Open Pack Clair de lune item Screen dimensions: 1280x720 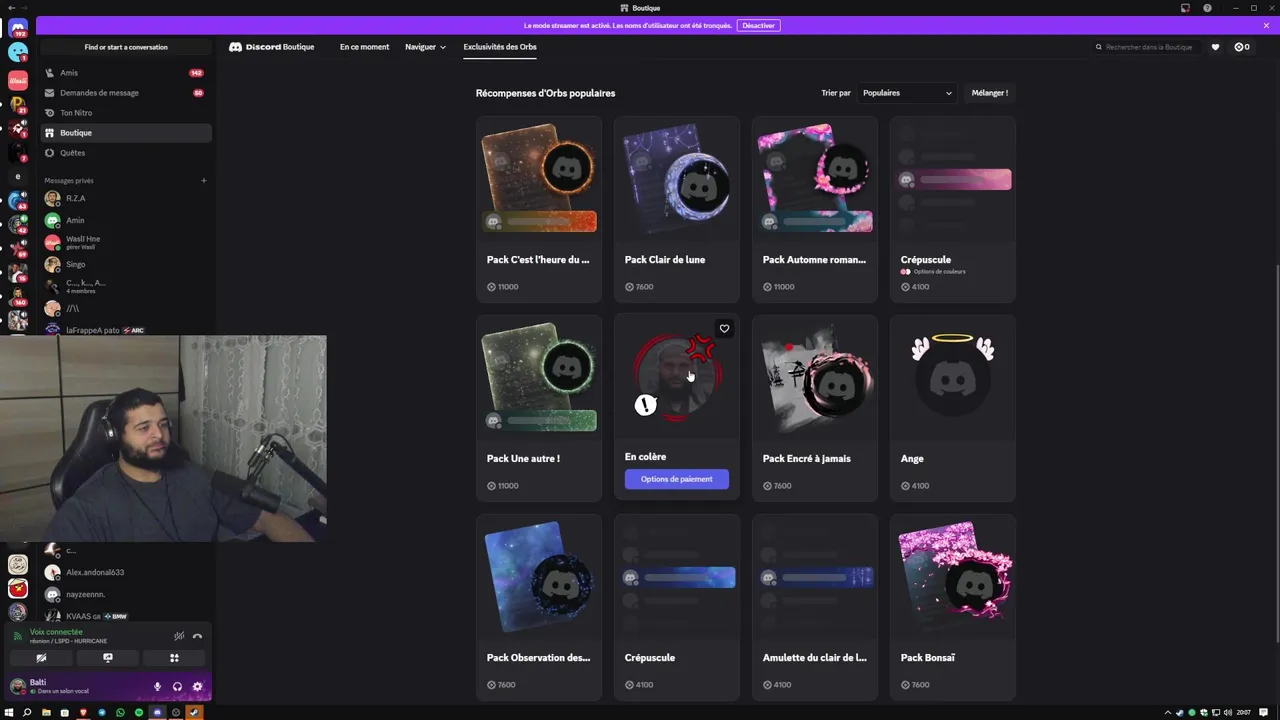[x=677, y=209]
